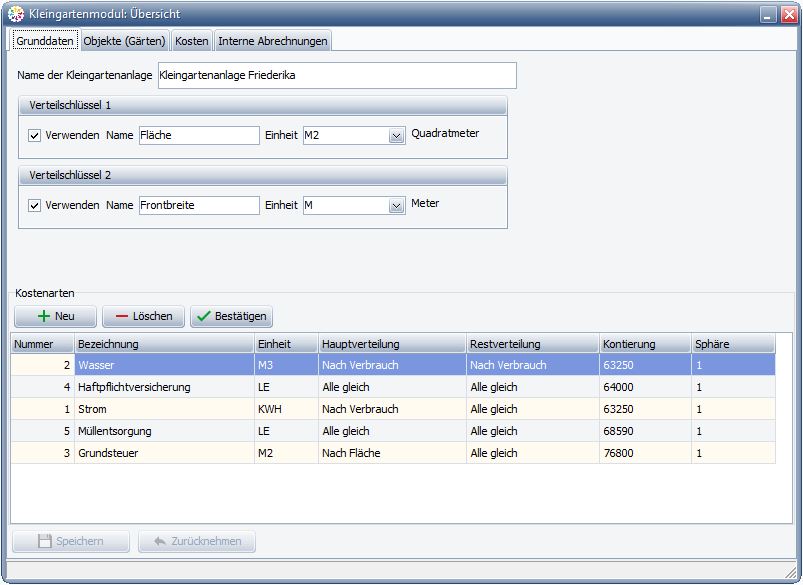Click the red minus Löschen icon

point(121,316)
